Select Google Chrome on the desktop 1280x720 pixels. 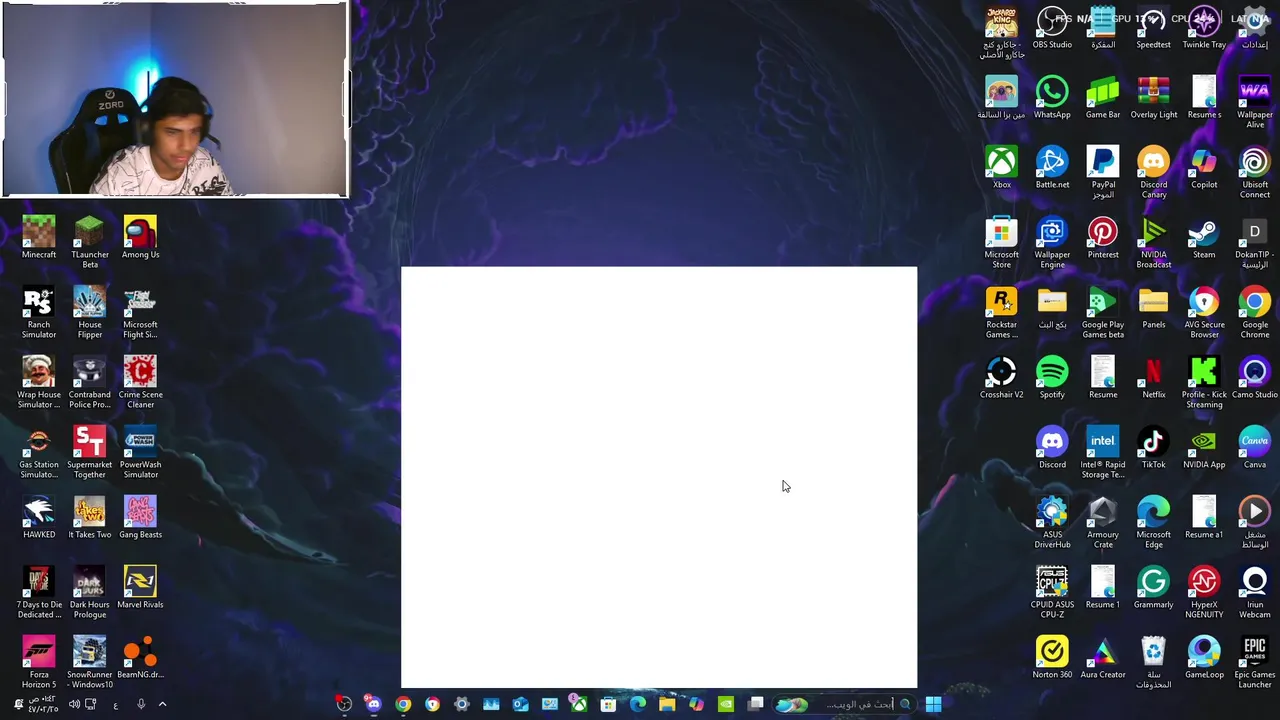[1255, 312]
